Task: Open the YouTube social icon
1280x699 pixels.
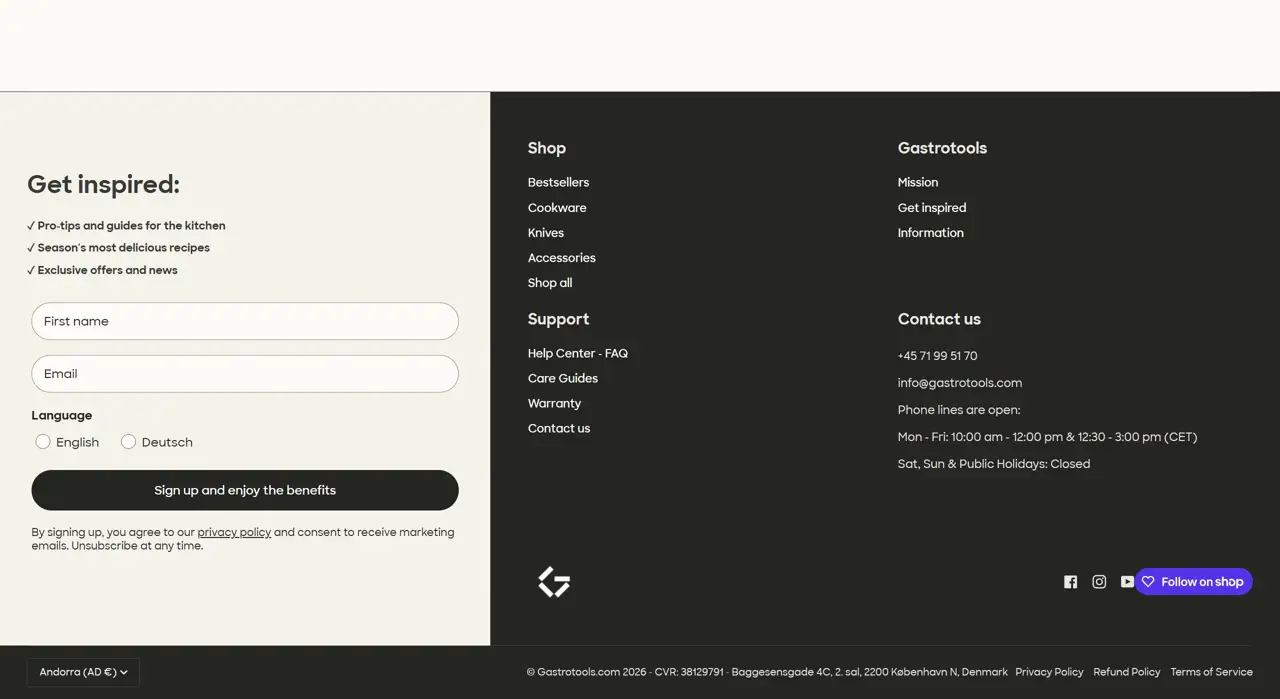Action: 1126,582
